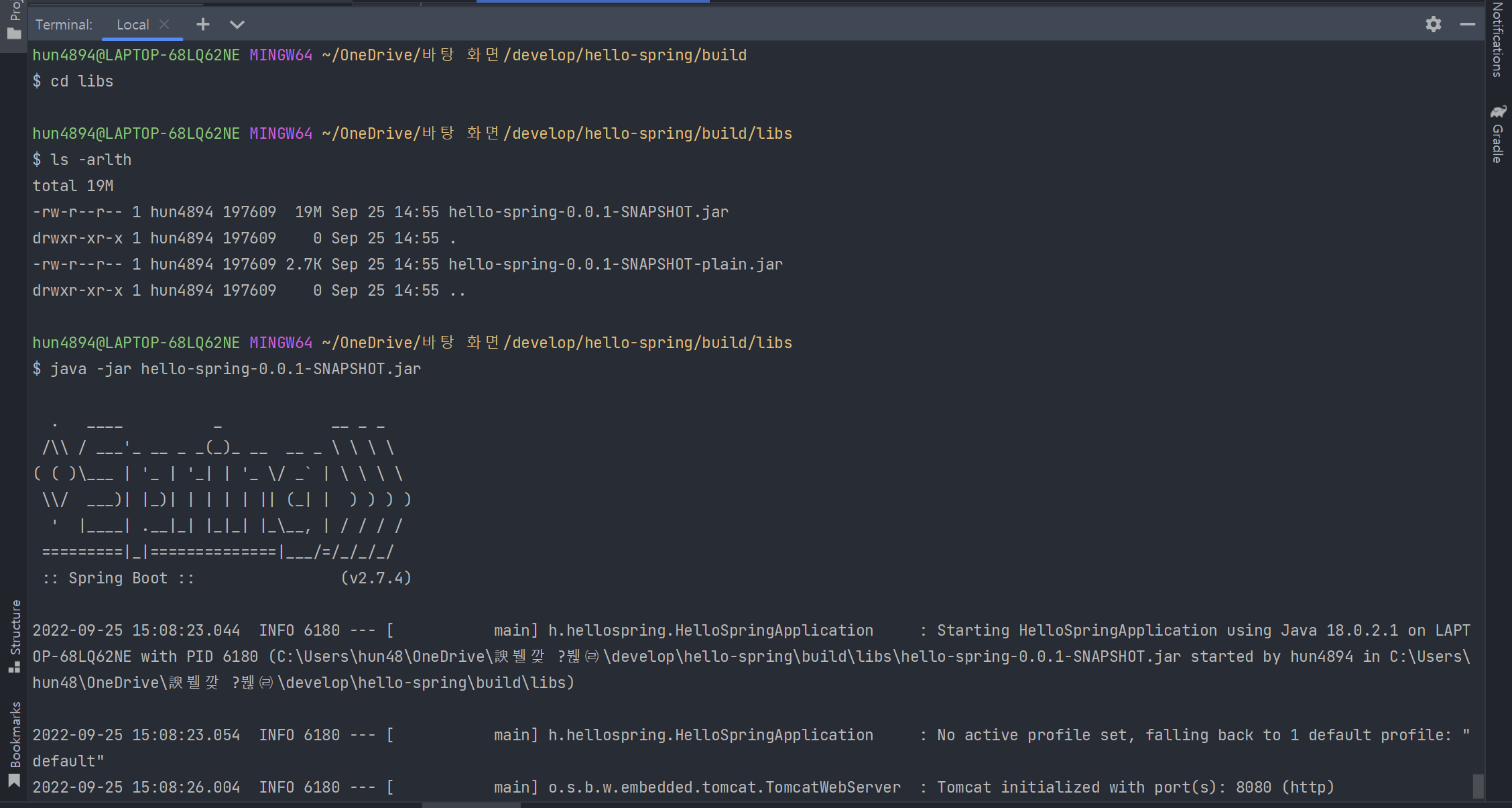The width and height of the screenshot is (1512, 808).
Task: Click hello-spring-0.0.1-SNAPSHOT-plain.jar in the ls output
Action: [615, 264]
